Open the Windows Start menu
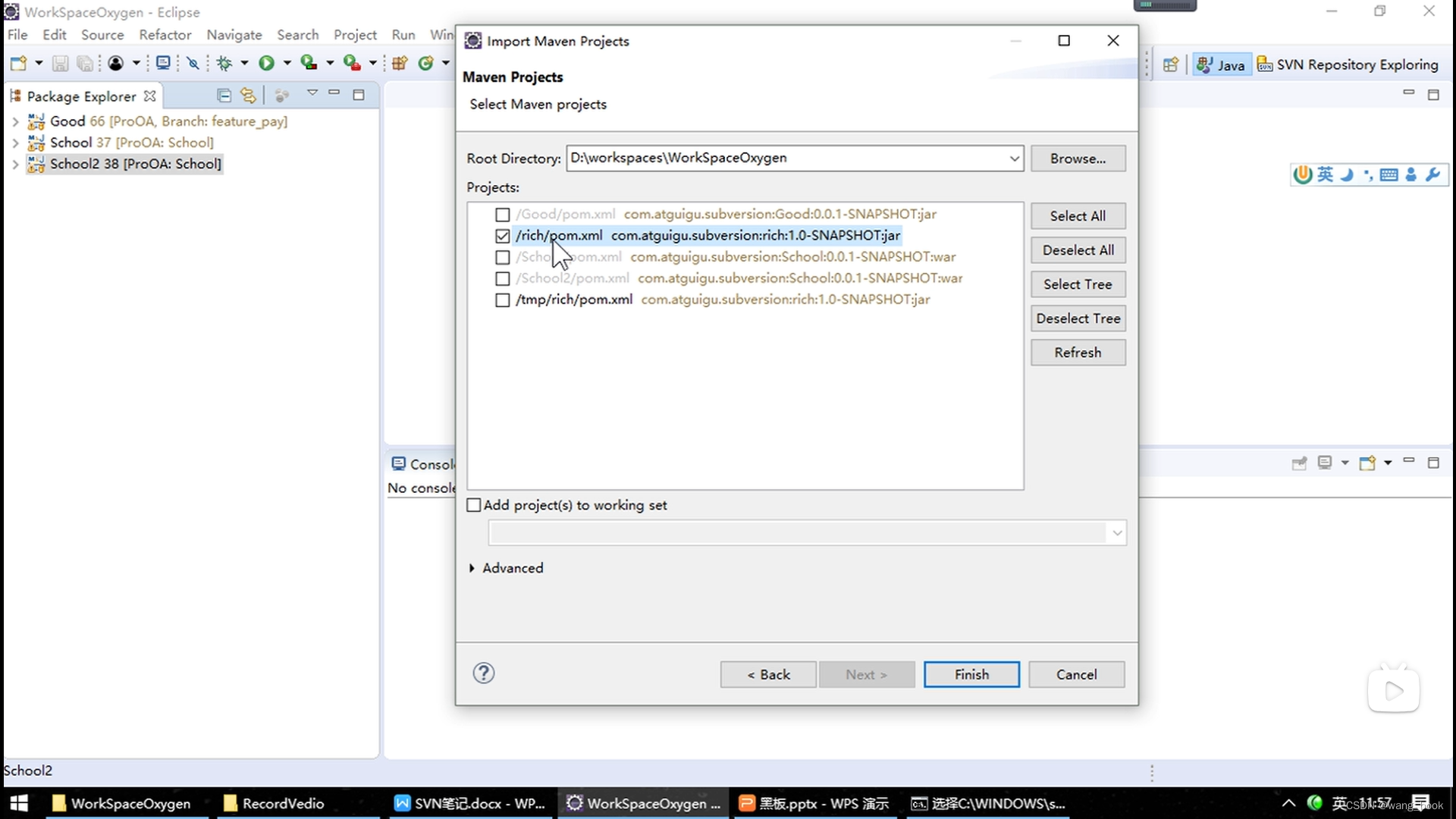Viewport: 1456px width, 819px height. tap(19, 803)
